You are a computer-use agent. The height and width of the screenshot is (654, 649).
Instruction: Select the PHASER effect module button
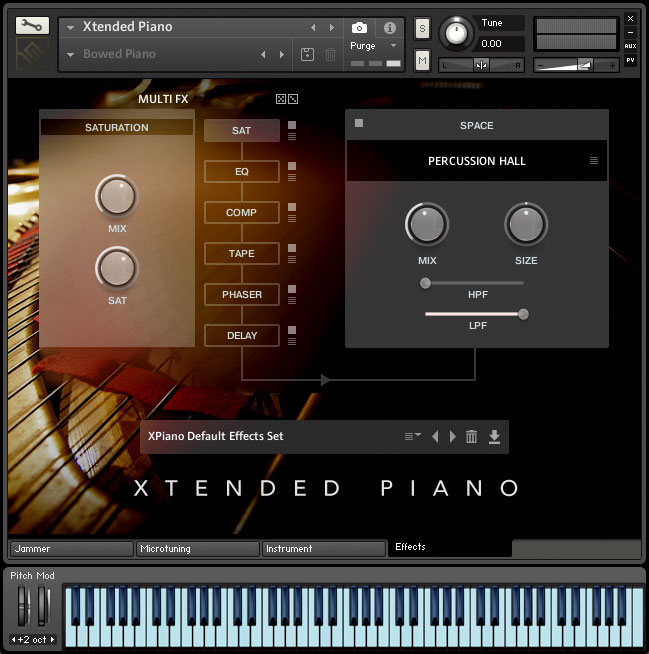click(242, 294)
